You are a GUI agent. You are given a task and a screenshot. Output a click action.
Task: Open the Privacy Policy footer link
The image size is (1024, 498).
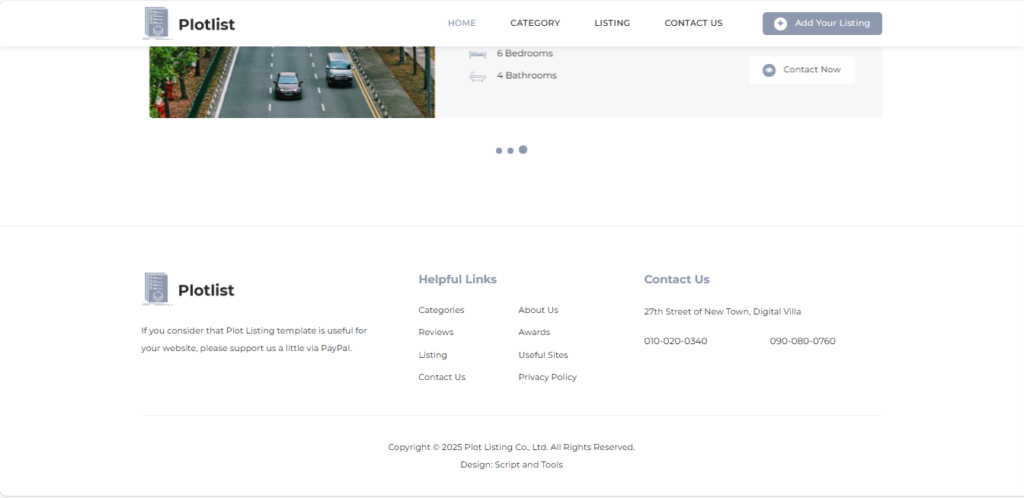[x=547, y=377]
